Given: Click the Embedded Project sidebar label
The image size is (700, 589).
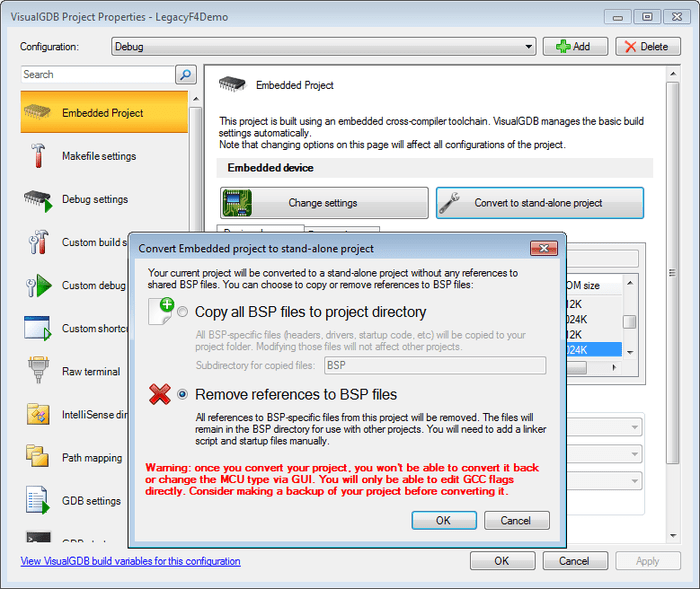Looking at the screenshot, I should coord(103,113).
